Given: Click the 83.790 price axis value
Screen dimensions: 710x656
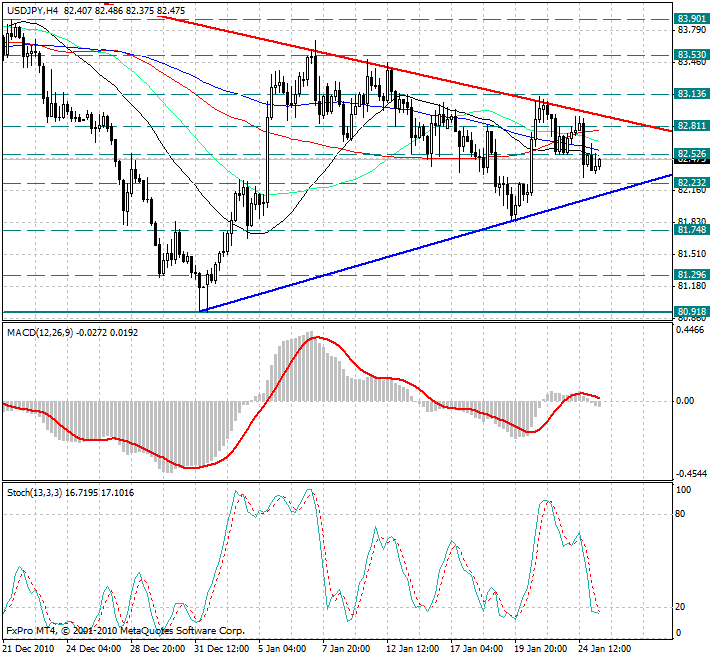Looking at the screenshot, I should coord(692,30).
